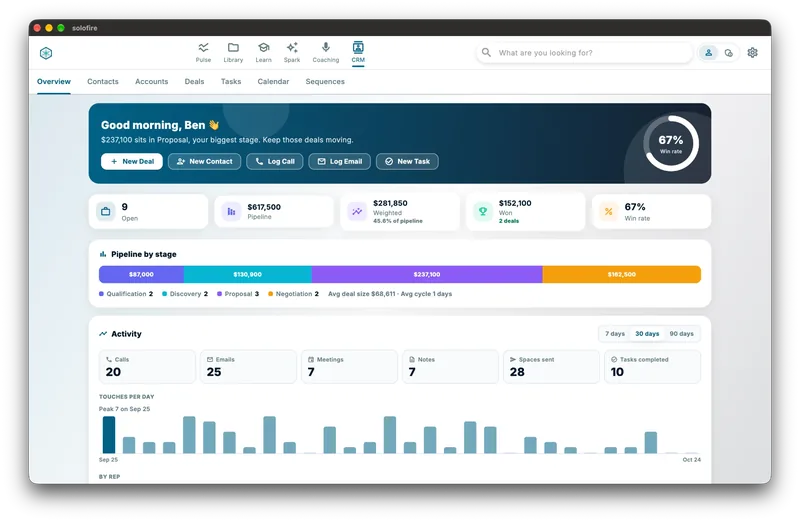The image size is (800, 522).
Task: Switch to the Overview tab
Action: (x=54, y=82)
